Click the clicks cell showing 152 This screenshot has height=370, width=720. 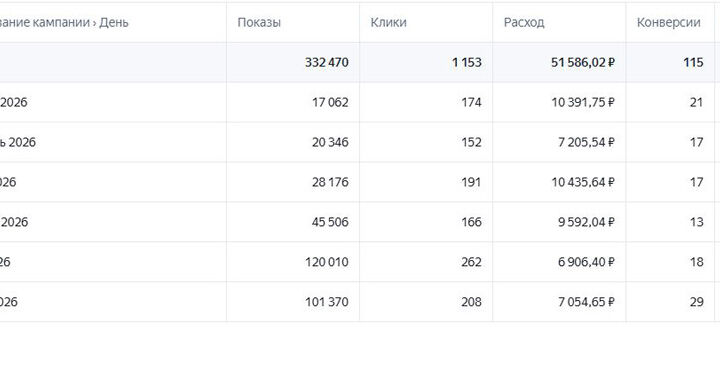click(x=471, y=142)
